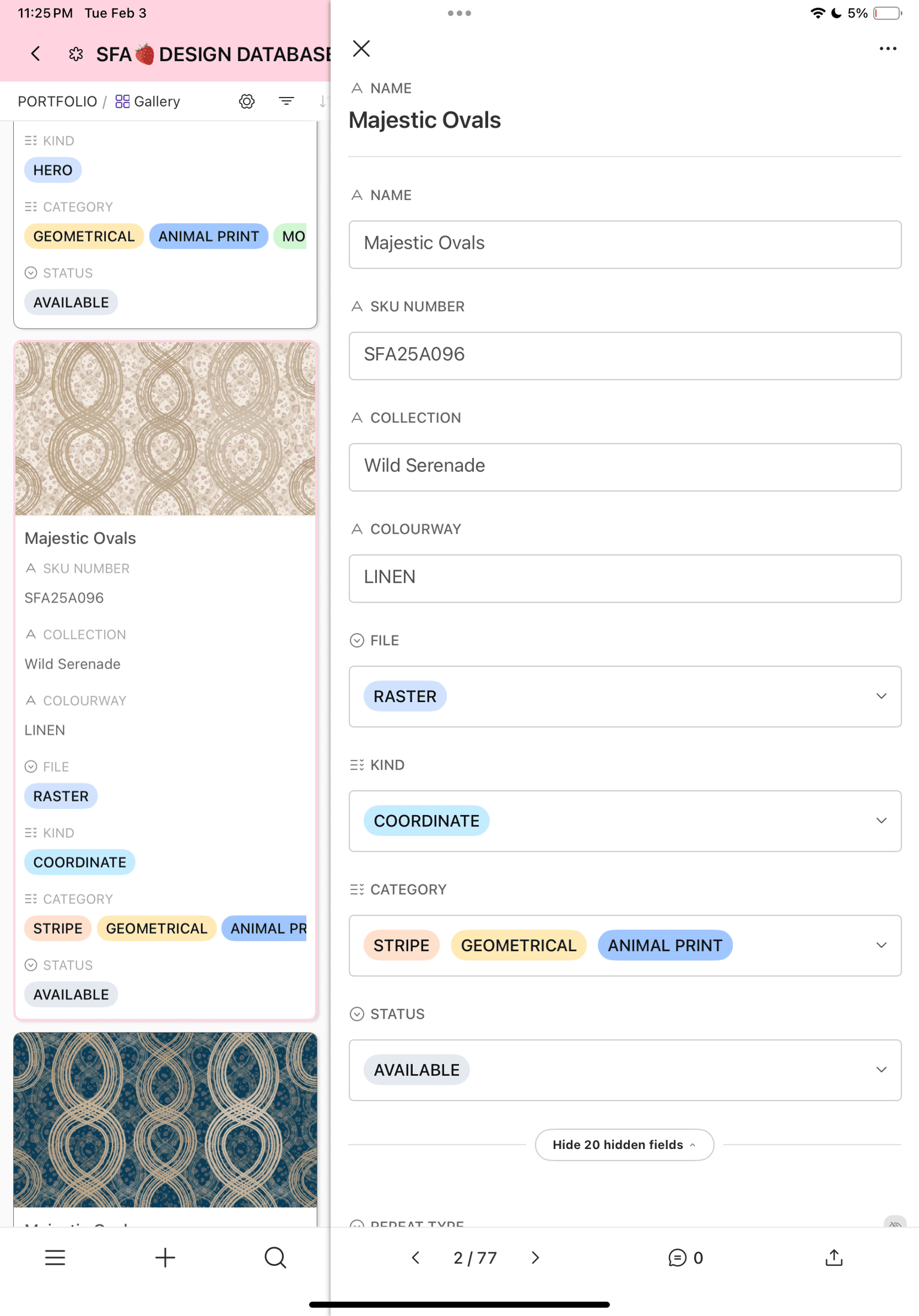
Task: Select ANIMAL PRINT tag in detail CATEGORY field
Action: pos(665,945)
